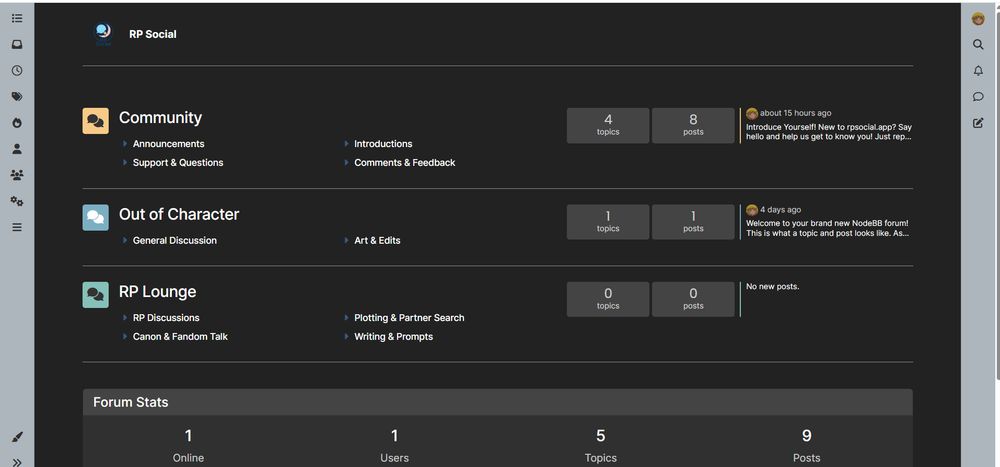Viewport: 1000px width, 467px height.
Task: Open the Writing & Prompts subcategory
Action: pos(393,337)
